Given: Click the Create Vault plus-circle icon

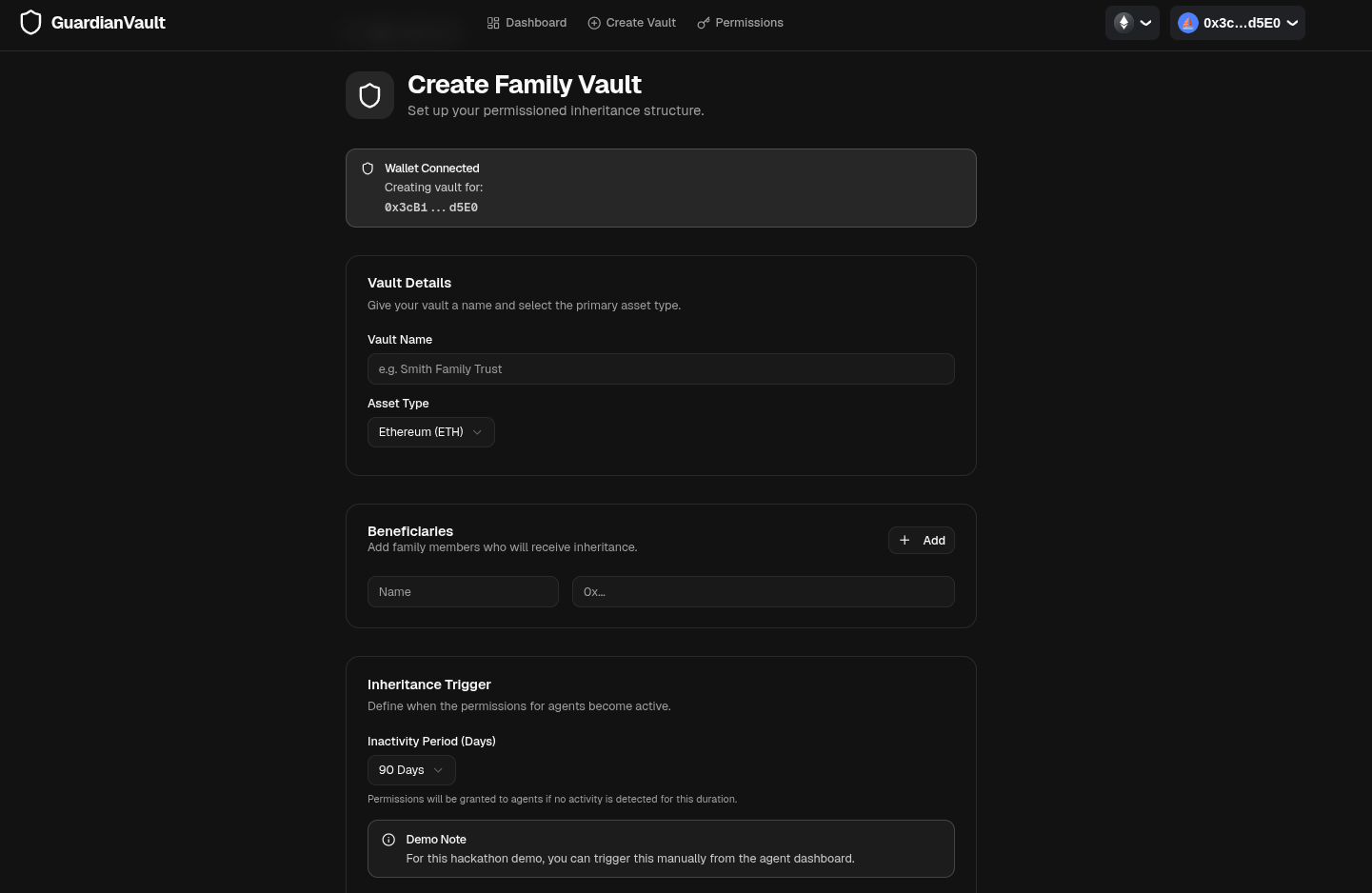Looking at the screenshot, I should tap(594, 23).
